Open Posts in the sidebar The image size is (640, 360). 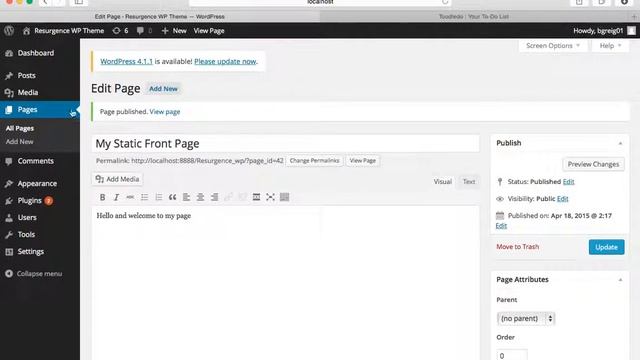[x=27, y=76]
